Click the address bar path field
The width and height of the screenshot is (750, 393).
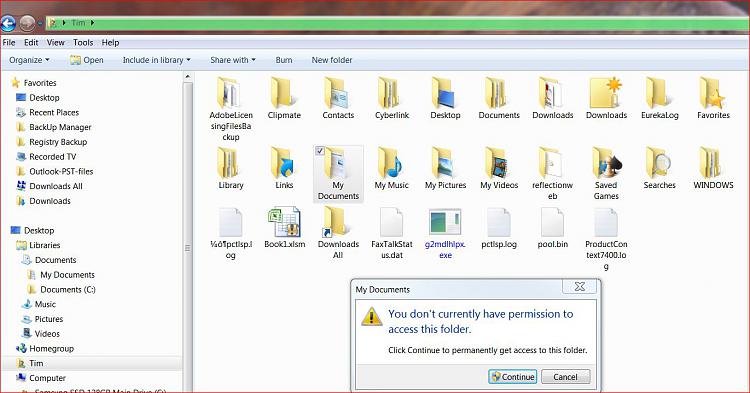[397, 23]
